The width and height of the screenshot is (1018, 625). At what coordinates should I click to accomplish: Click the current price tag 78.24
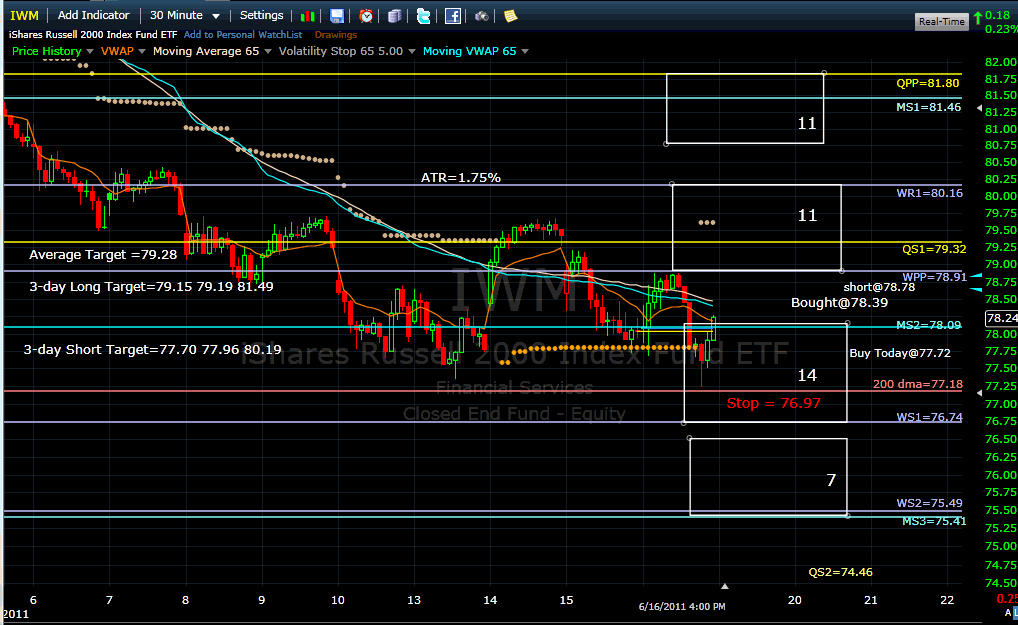pyautogui.click(x=1001, y=318)
